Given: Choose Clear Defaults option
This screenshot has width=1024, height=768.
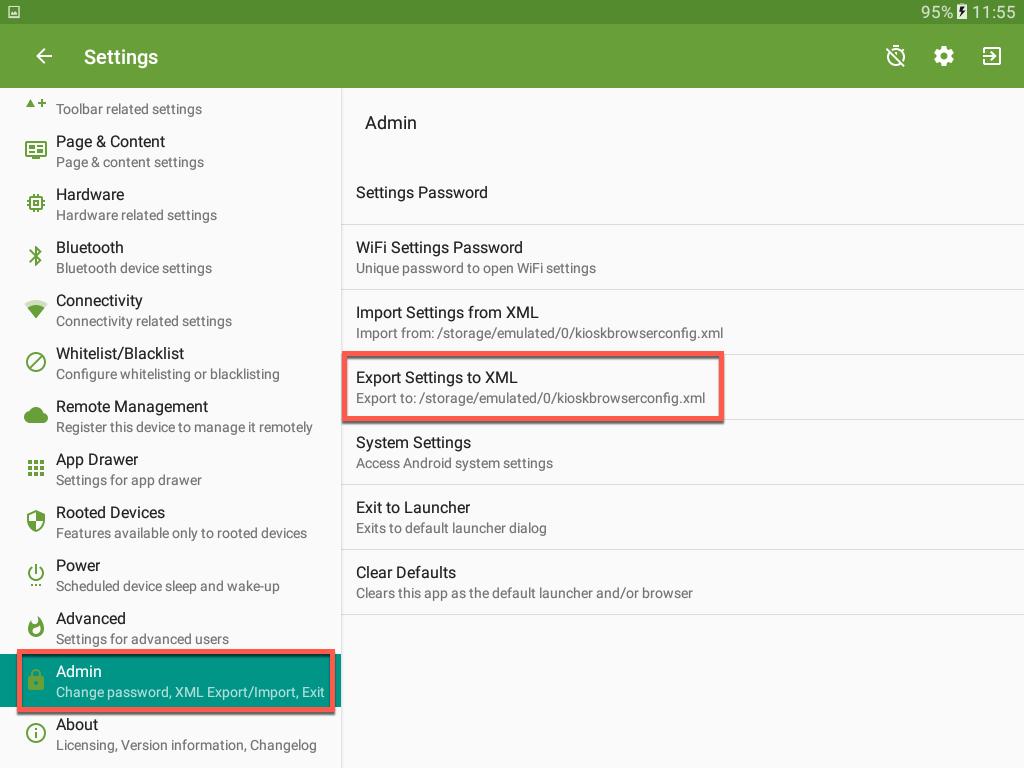Looking at the screenshot, I should click(x=682, y=582).
